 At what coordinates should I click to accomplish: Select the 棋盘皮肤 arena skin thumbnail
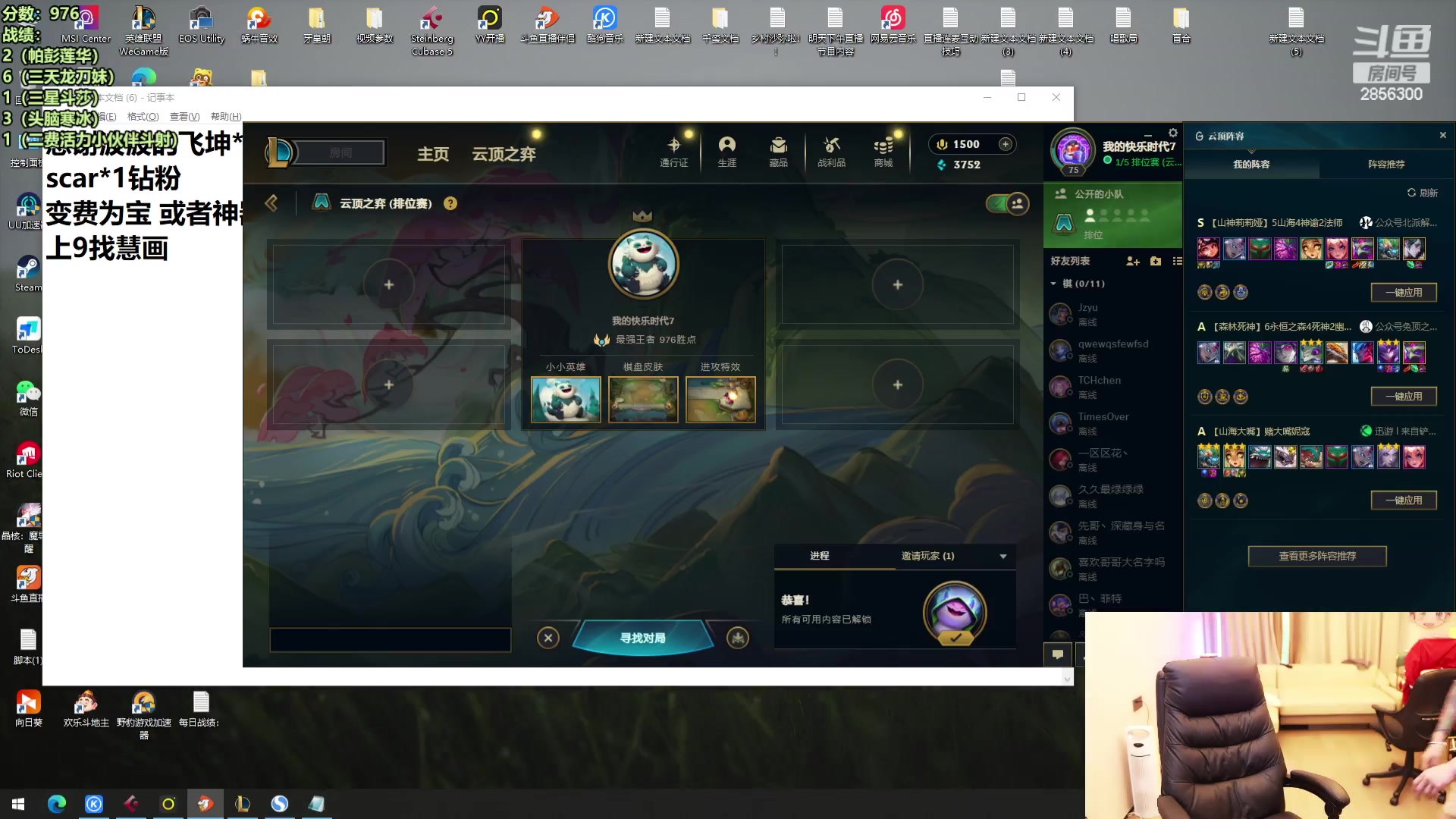pyautogui.click(x=643, y=400)
